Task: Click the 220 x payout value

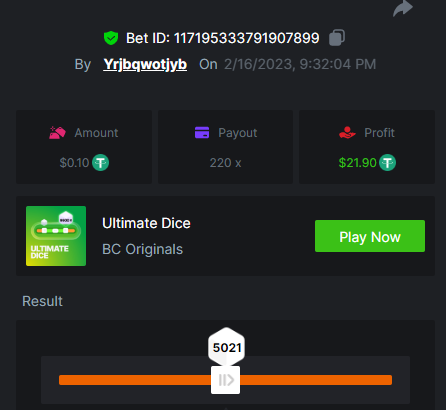Action: [x=225, y=163]
